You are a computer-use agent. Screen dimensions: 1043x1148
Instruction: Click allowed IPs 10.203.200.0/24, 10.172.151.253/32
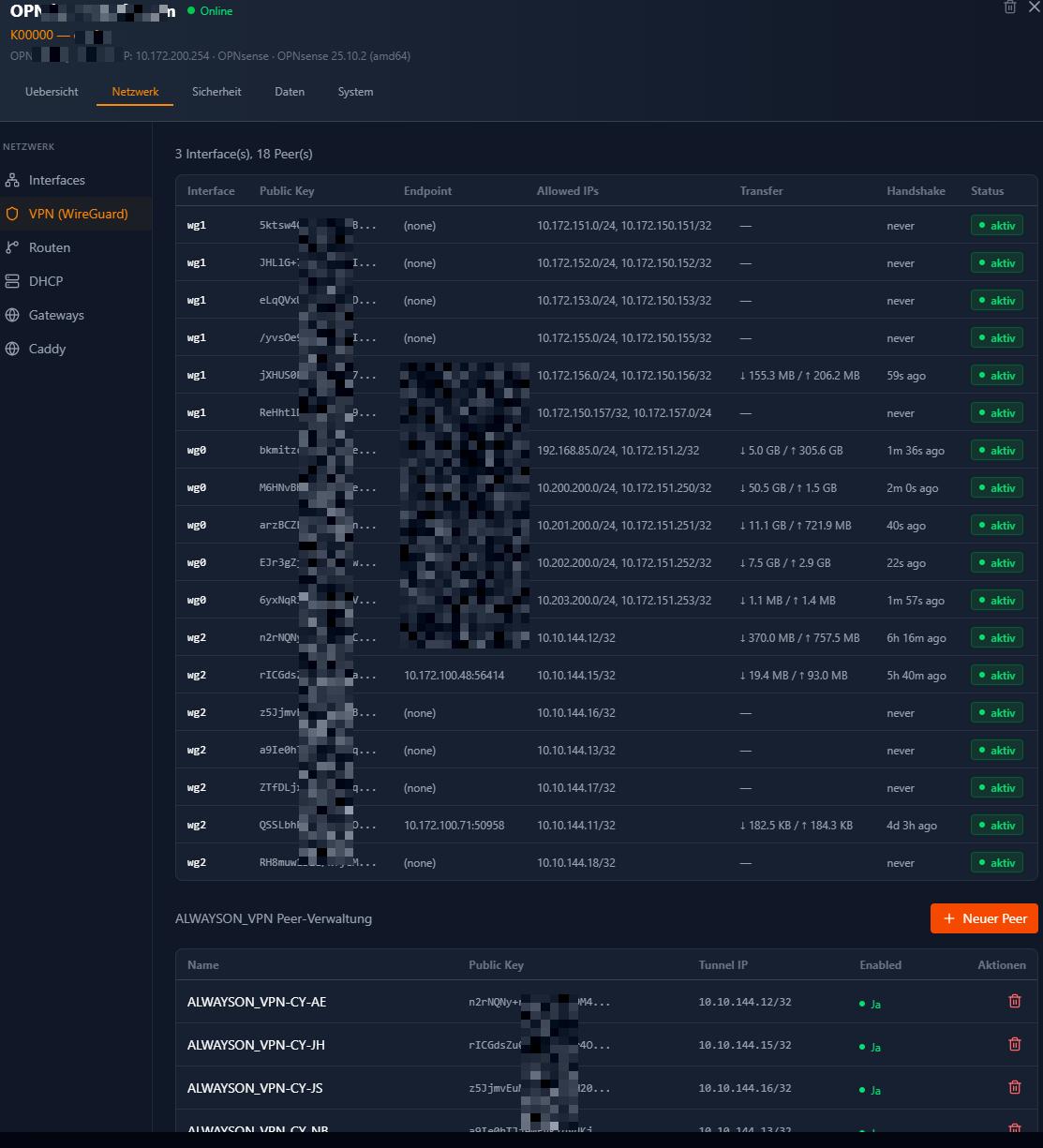pyautogui.click(x=624, y=601)
